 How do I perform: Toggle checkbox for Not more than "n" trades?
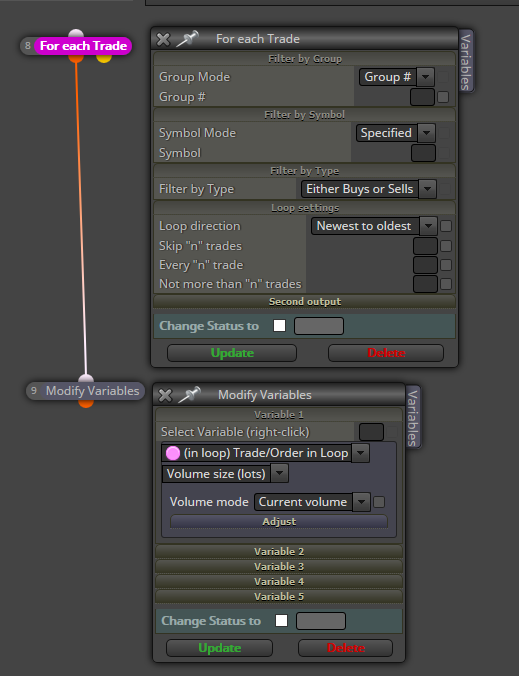(x=446, y=284)
